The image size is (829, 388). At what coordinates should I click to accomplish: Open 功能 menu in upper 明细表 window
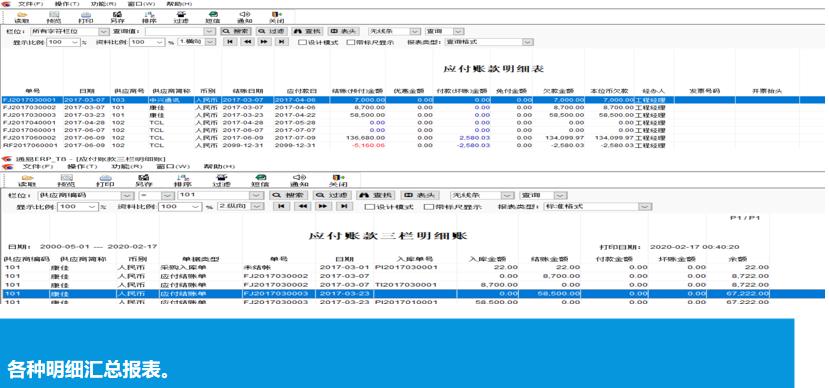(103, 4)
